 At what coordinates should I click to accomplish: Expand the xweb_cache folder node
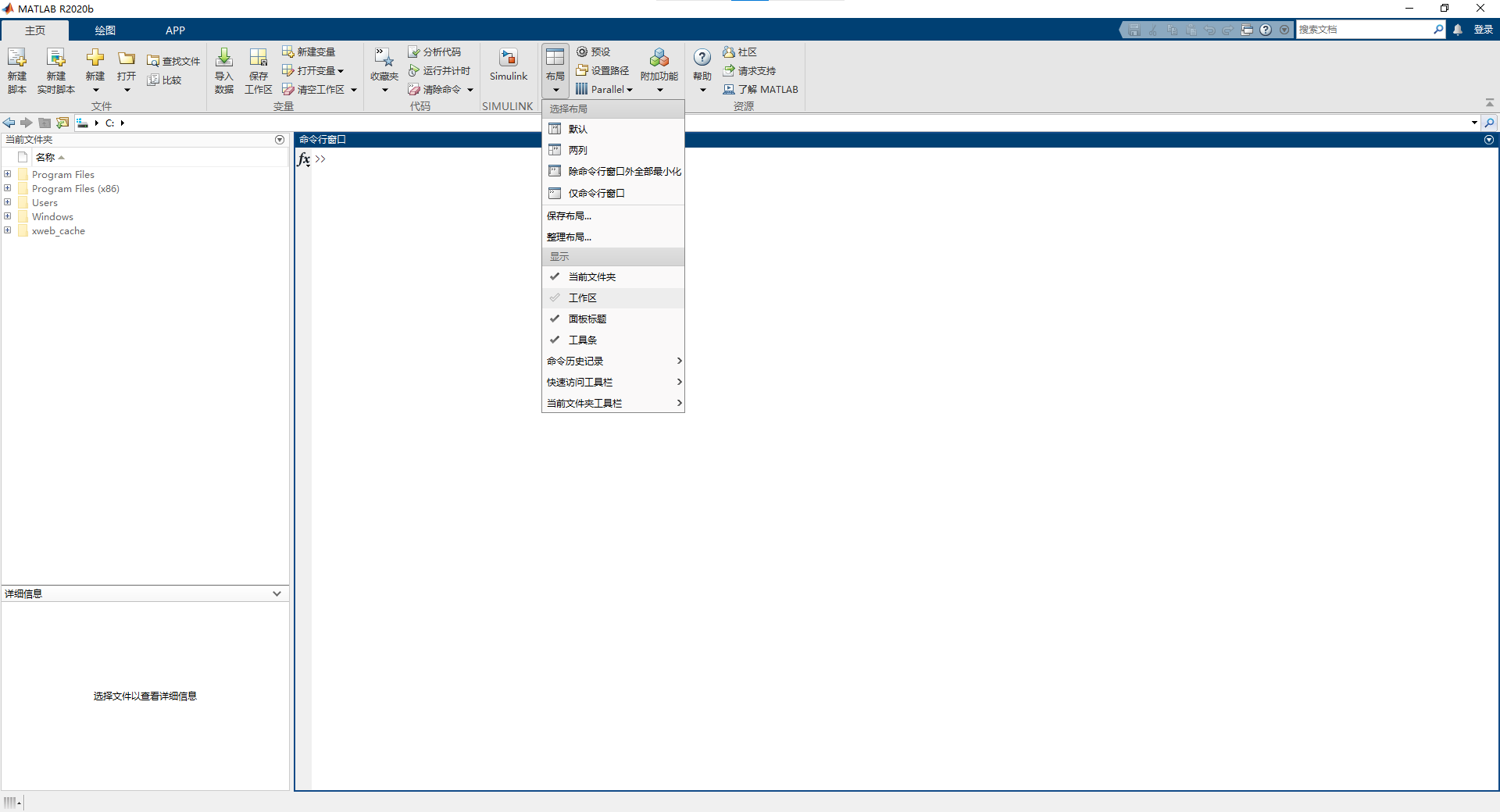coord(8,230)
